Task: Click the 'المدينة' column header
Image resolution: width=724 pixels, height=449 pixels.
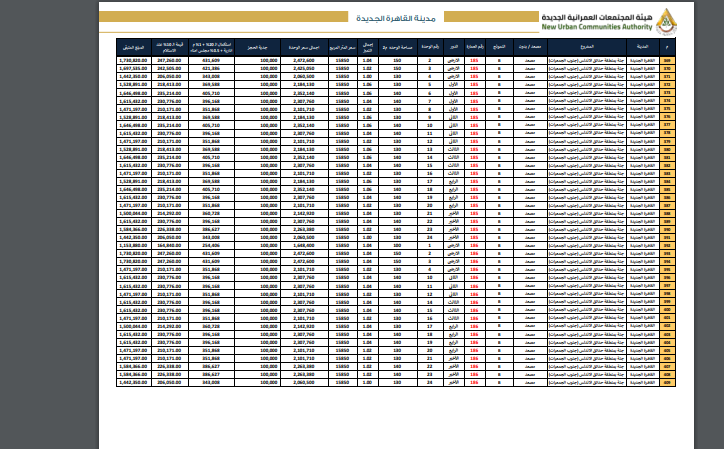Action: pyautogui.click(x=643, y=47)
